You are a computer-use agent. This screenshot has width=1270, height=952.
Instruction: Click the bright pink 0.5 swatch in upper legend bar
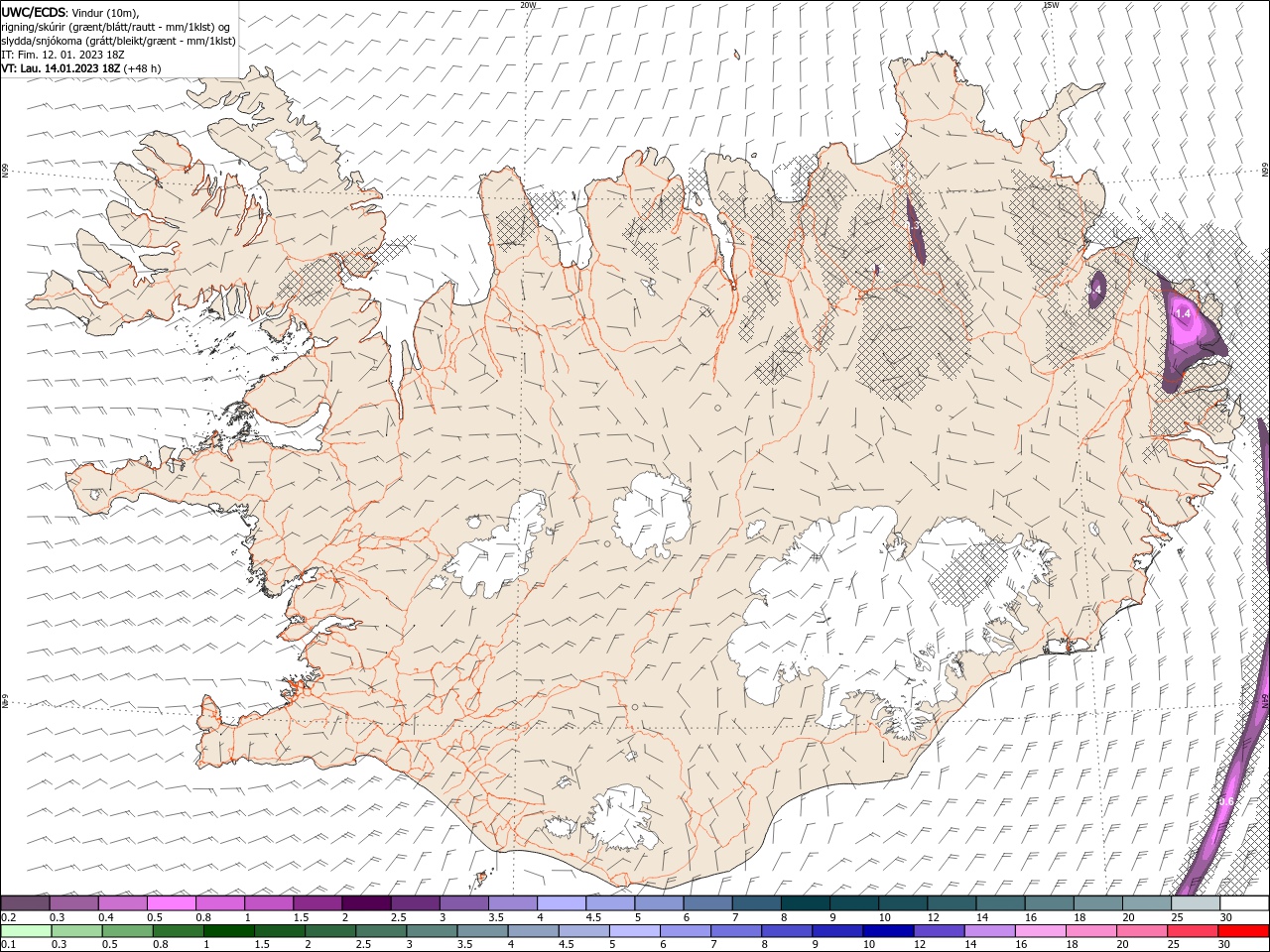click(x=172, y=903)
